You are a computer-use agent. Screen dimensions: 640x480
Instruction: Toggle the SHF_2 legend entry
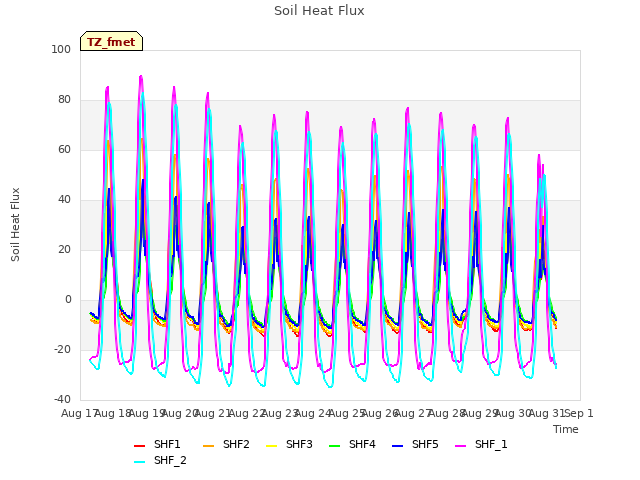[160, 460]
